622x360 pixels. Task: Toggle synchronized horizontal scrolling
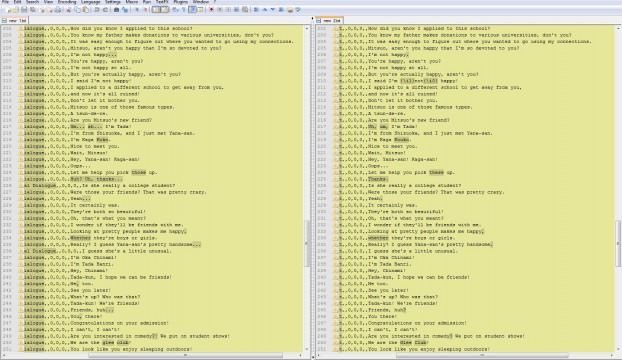[x=165, y=10]
